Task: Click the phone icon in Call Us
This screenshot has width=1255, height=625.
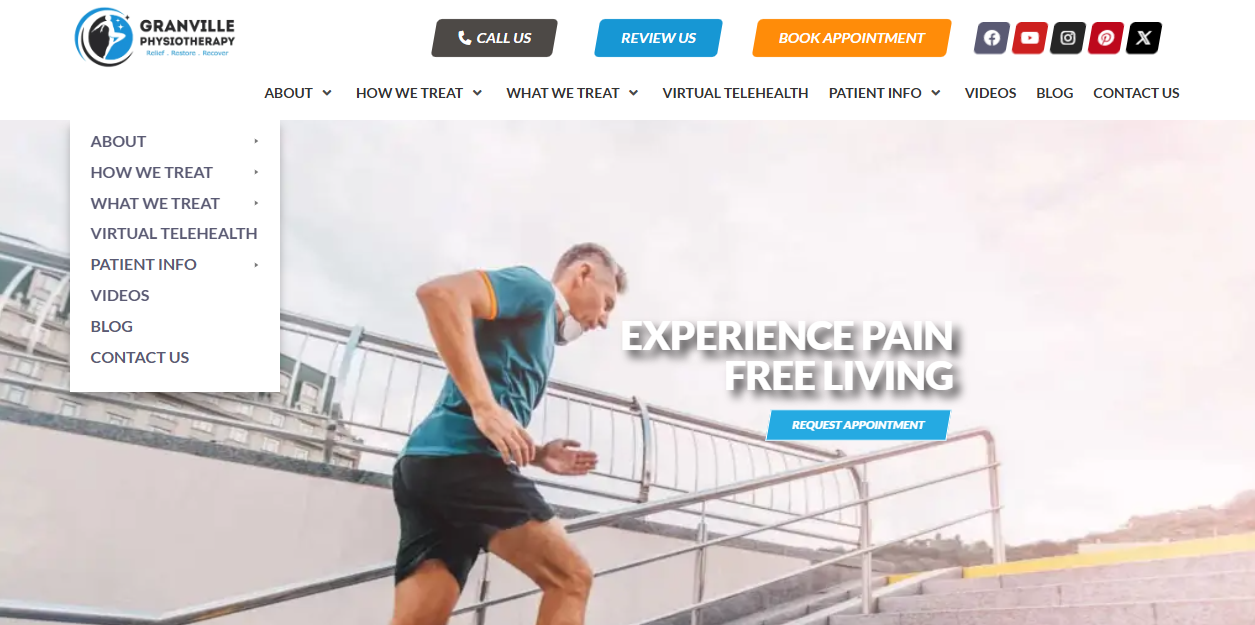Action: point(464,38)
